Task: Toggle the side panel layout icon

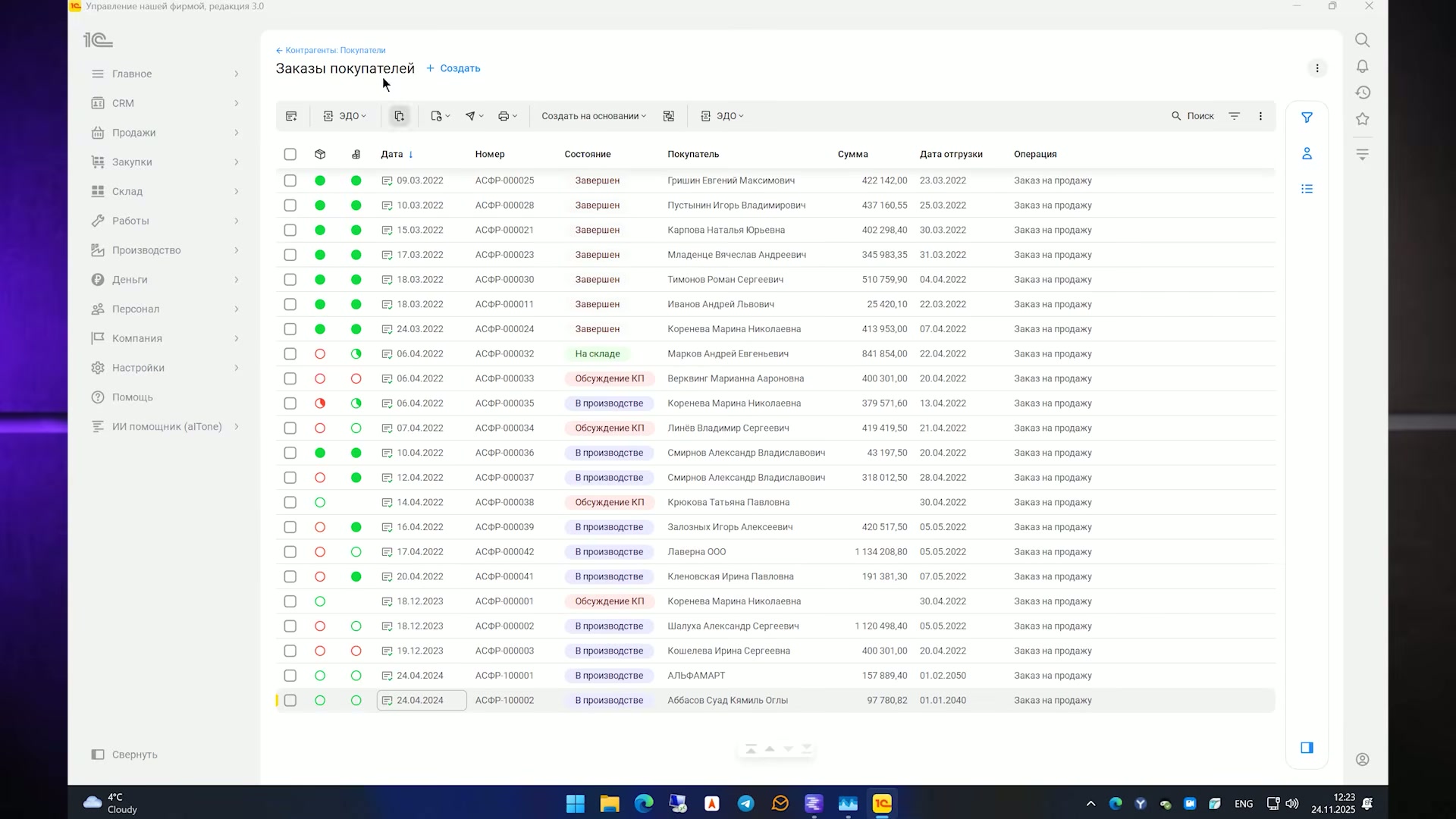Action: [x=1307, y=748]
